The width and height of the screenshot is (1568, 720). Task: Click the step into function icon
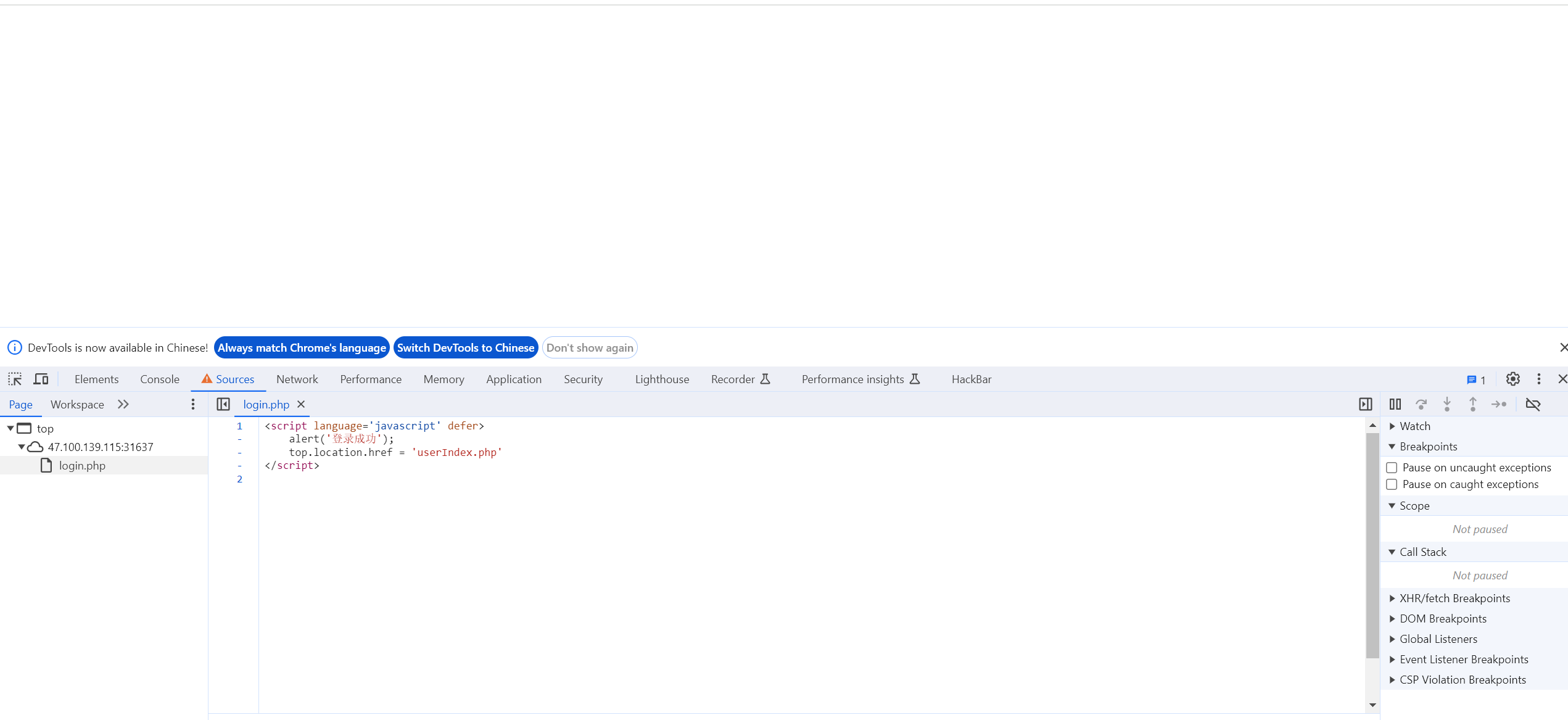coord(1447,404)
